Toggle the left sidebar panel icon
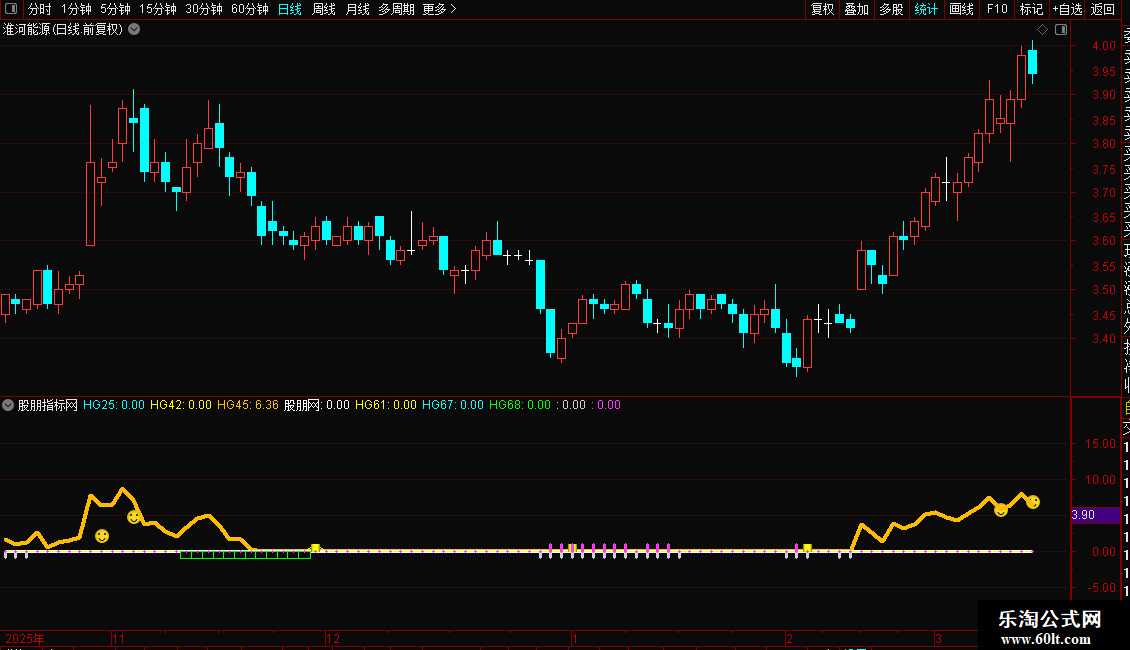 pyautogui.click(x=11, y=9)
